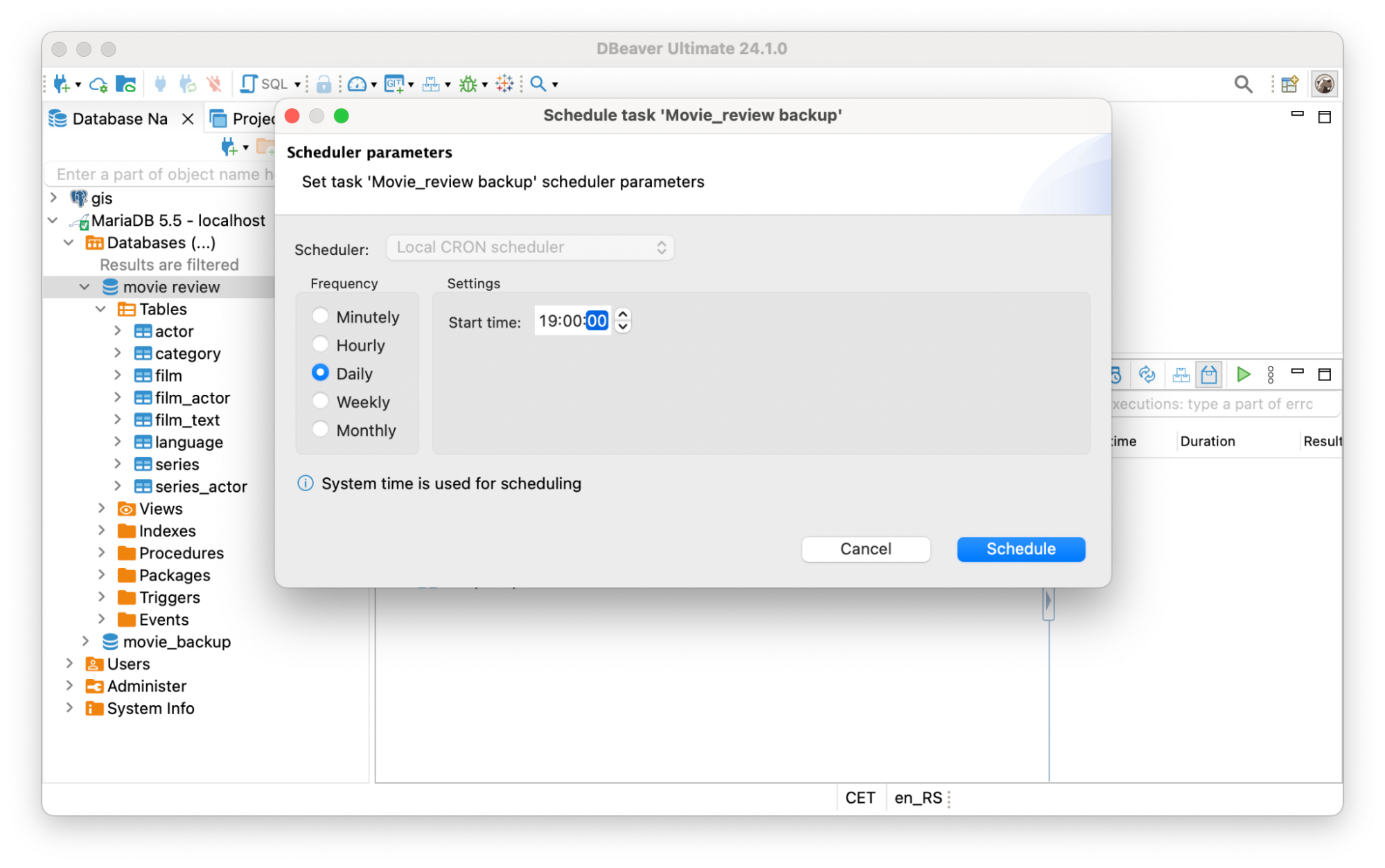Switch to the Database Navigator tab
The width and height of the screenshot is (1385, 868).
pyautogui.click(x=119, y=118)
